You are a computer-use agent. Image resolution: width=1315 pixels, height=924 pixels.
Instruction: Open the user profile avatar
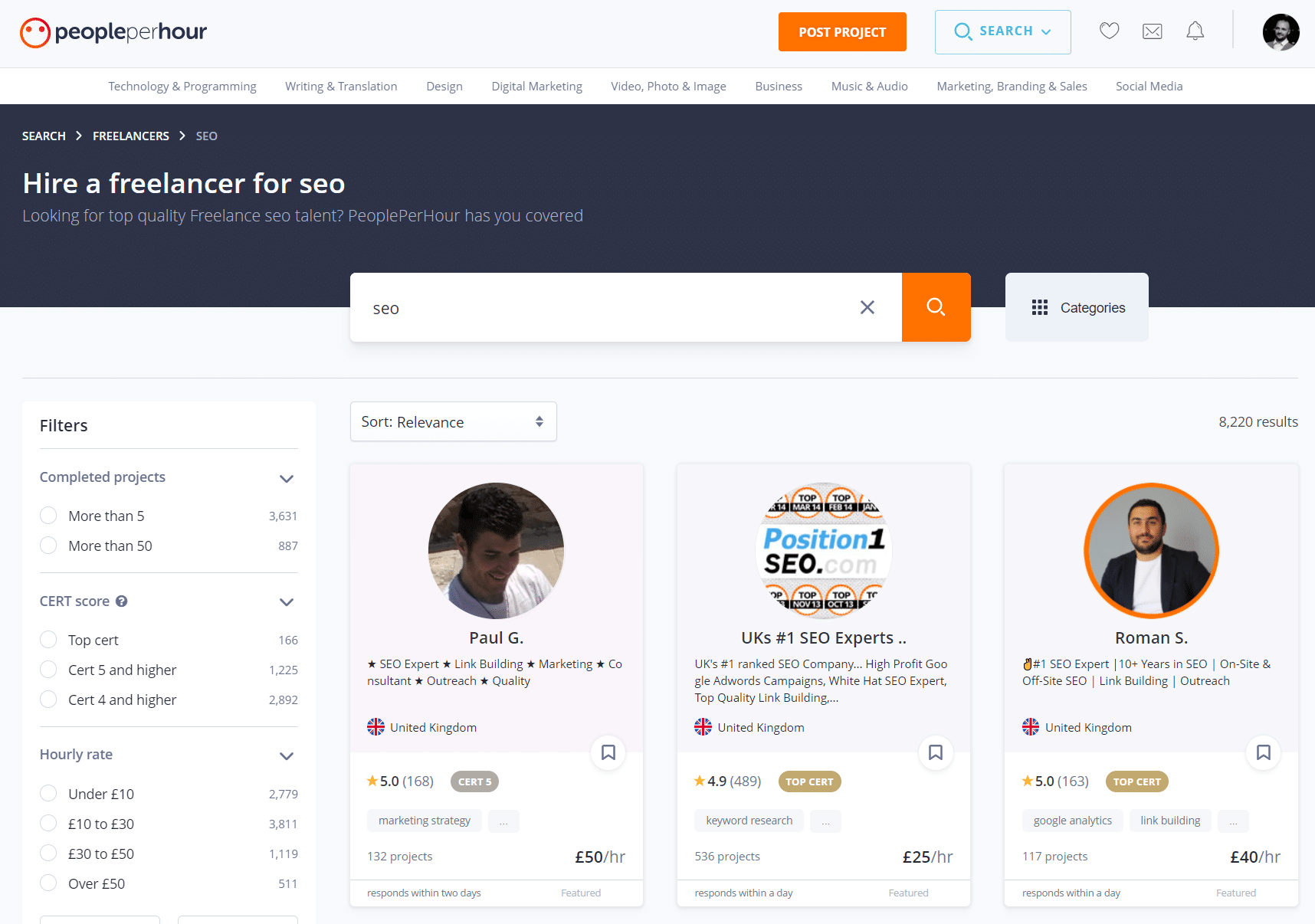point(1281,32)
